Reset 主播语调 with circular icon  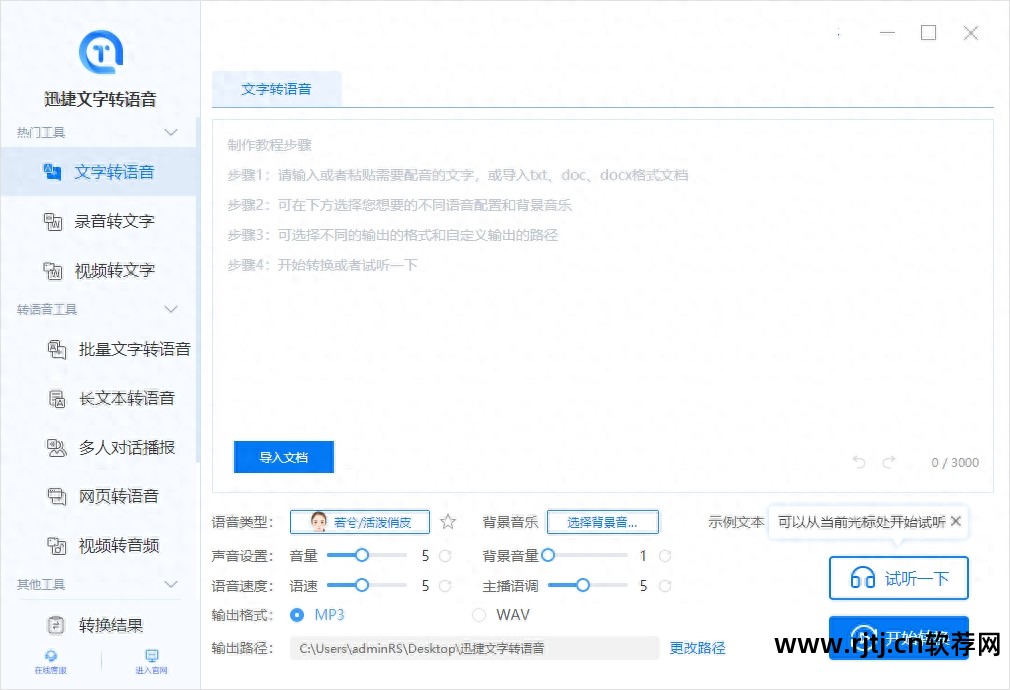665,586
